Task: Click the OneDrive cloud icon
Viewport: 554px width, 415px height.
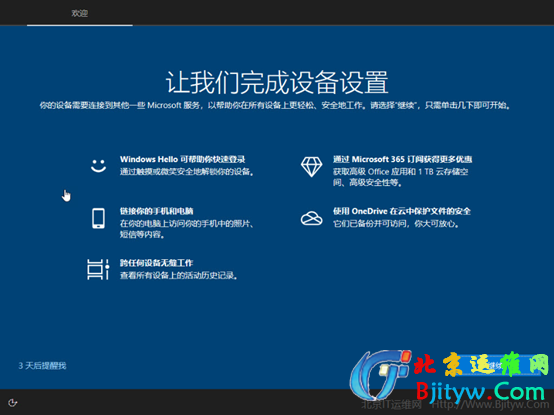Action: (x=311, y=218)
